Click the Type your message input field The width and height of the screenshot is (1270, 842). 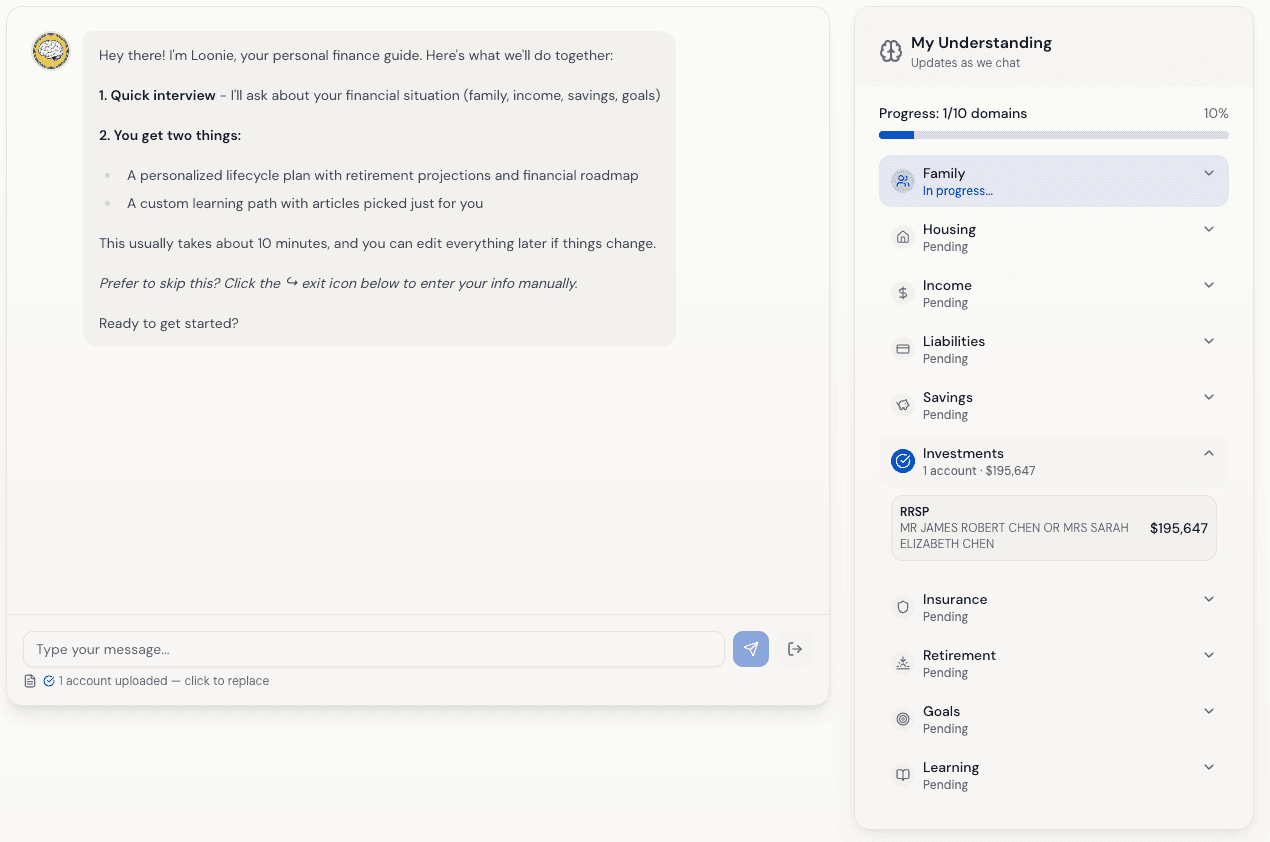(x=374, y=649)
